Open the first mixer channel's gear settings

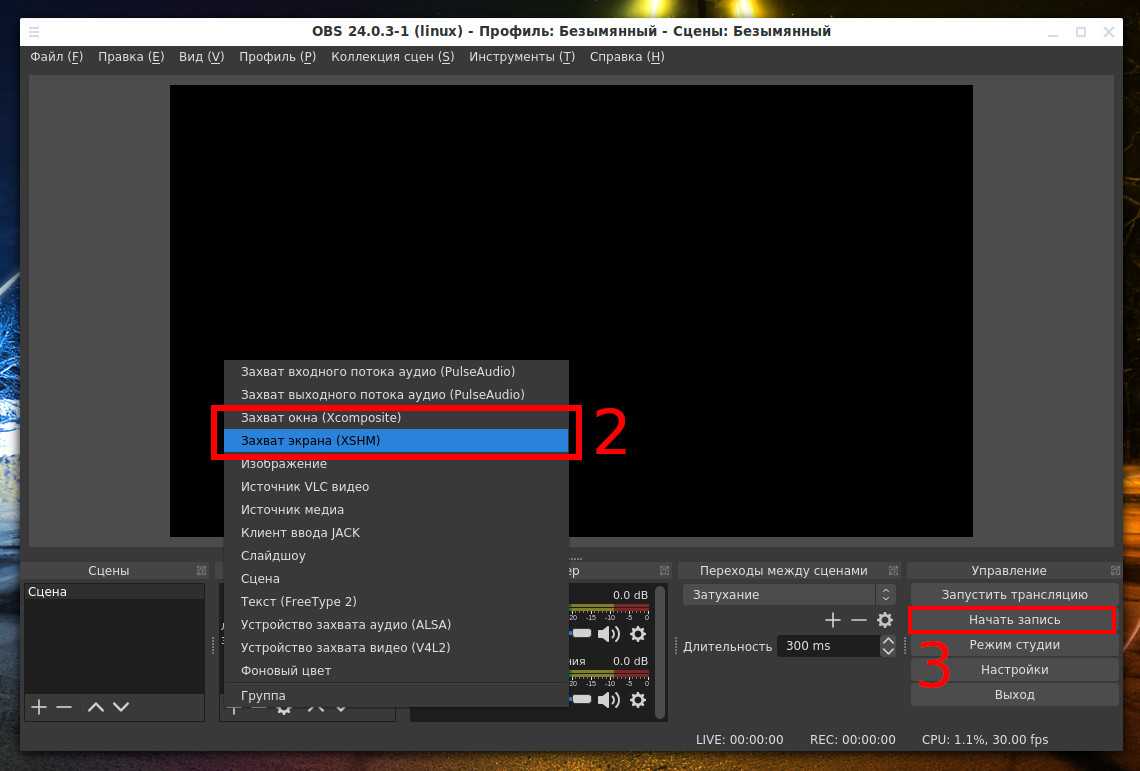pos(638,634)
